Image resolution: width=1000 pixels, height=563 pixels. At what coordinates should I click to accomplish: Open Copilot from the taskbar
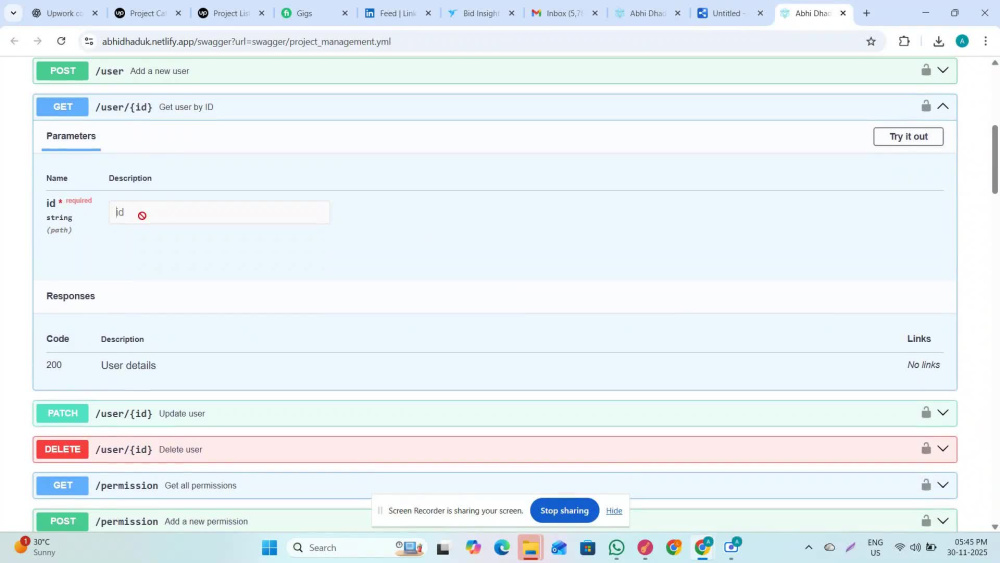473,547
